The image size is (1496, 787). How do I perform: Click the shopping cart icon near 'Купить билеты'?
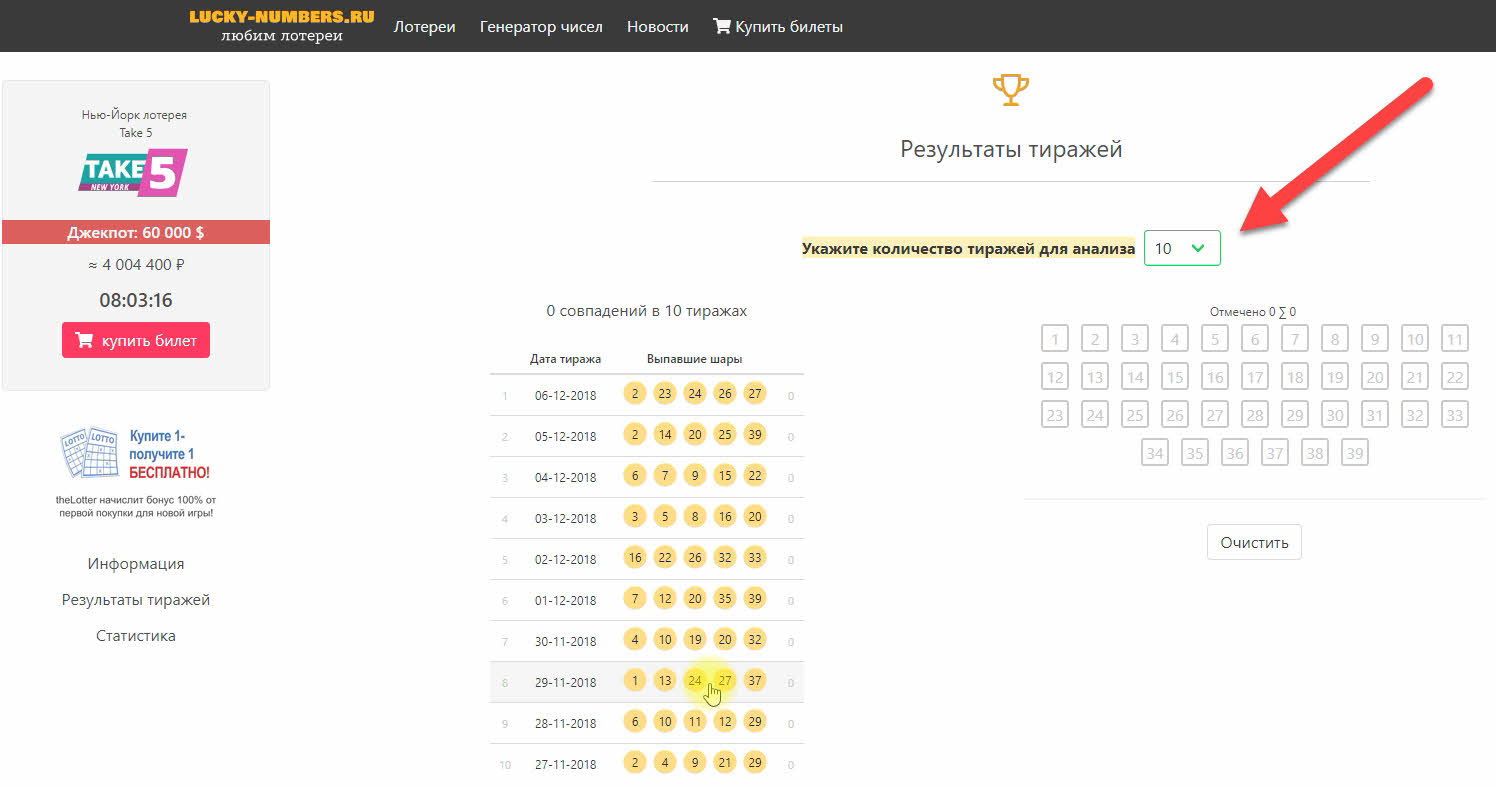point(720,26)
